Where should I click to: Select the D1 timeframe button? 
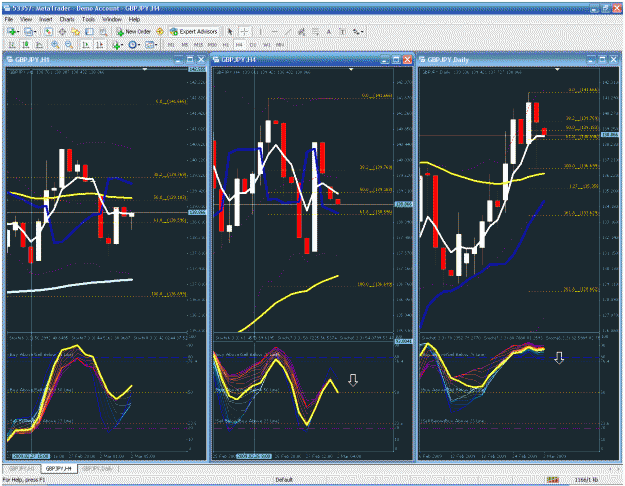point(253,45)
